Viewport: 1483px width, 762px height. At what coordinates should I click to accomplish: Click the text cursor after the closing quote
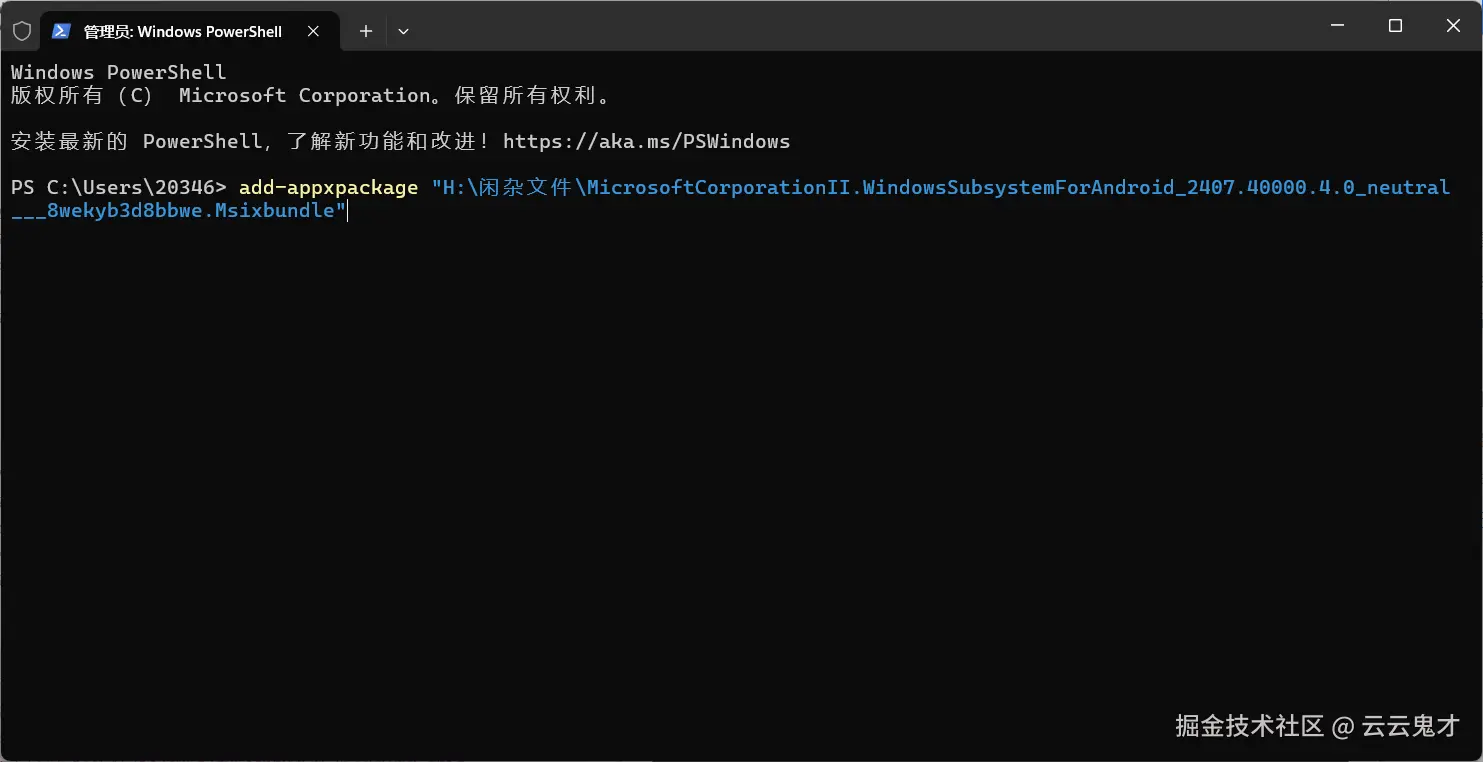point(348,211)
